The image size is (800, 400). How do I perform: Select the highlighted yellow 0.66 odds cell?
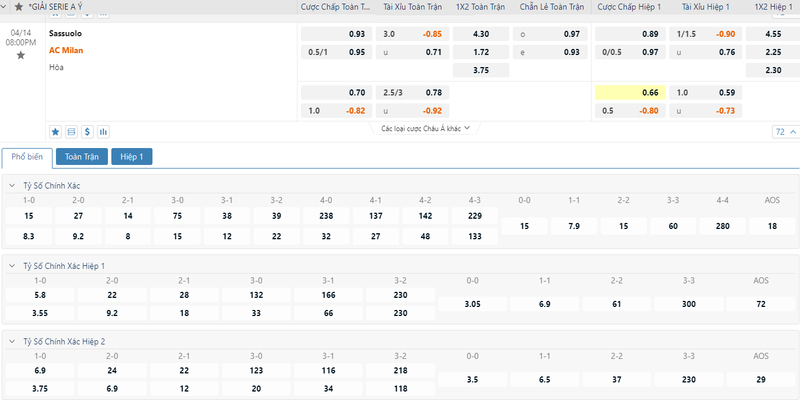pyautogui.click(x=630, y=92)
